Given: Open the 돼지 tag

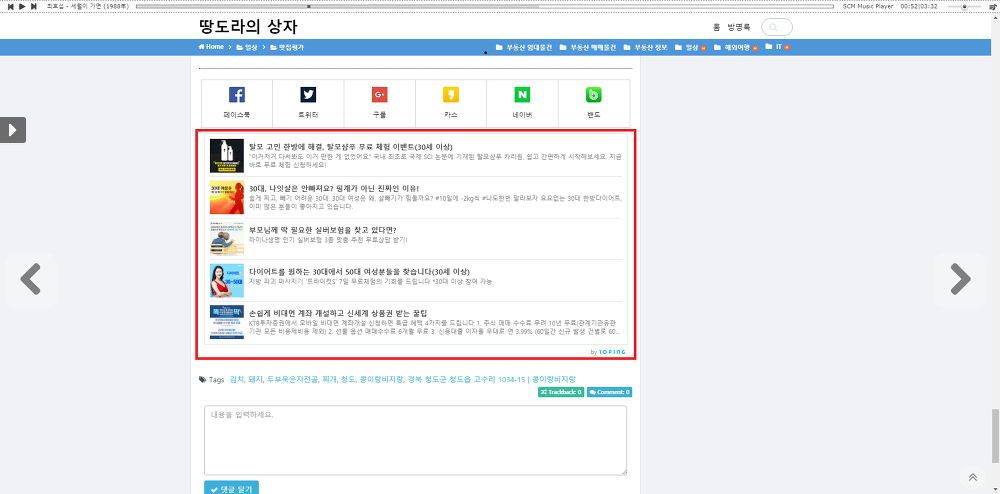Looking at the screenshot, I should click(x=256, y=379).
